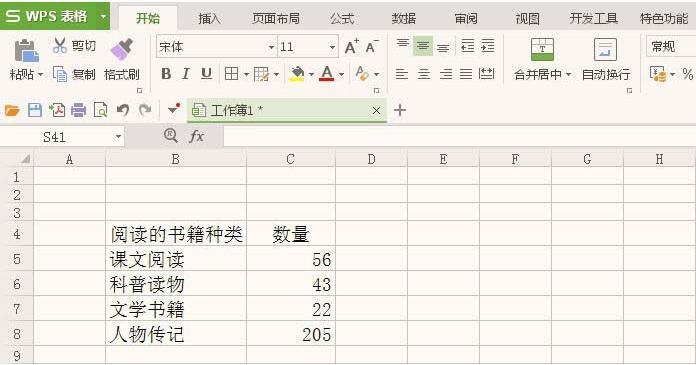Image resolution: width=696 pixels, height=365 pixels.
Task: Open the font name dropdown (宋体)
Action: (x=271, y=47)
